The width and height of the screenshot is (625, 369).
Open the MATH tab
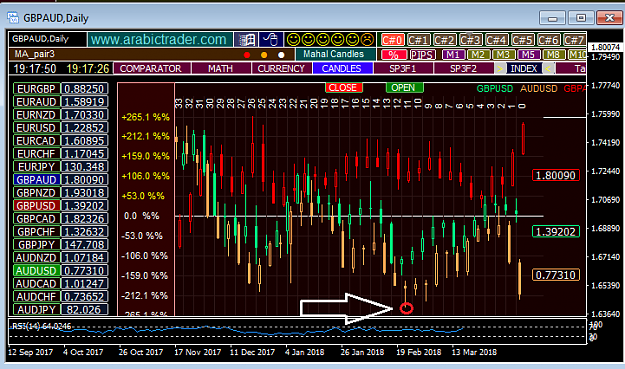click(x=220, y=69)
